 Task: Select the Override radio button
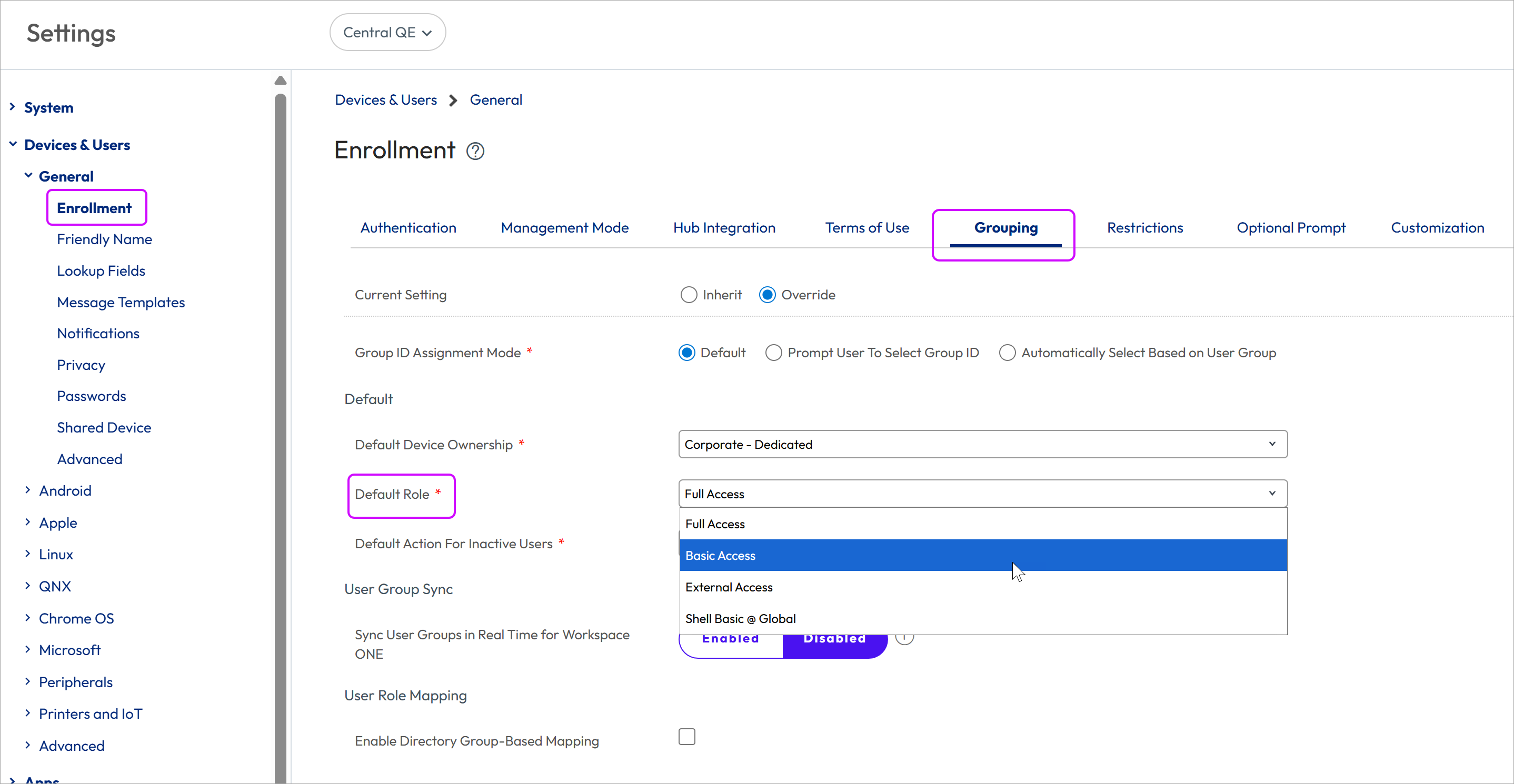click(x=767, y=295)
